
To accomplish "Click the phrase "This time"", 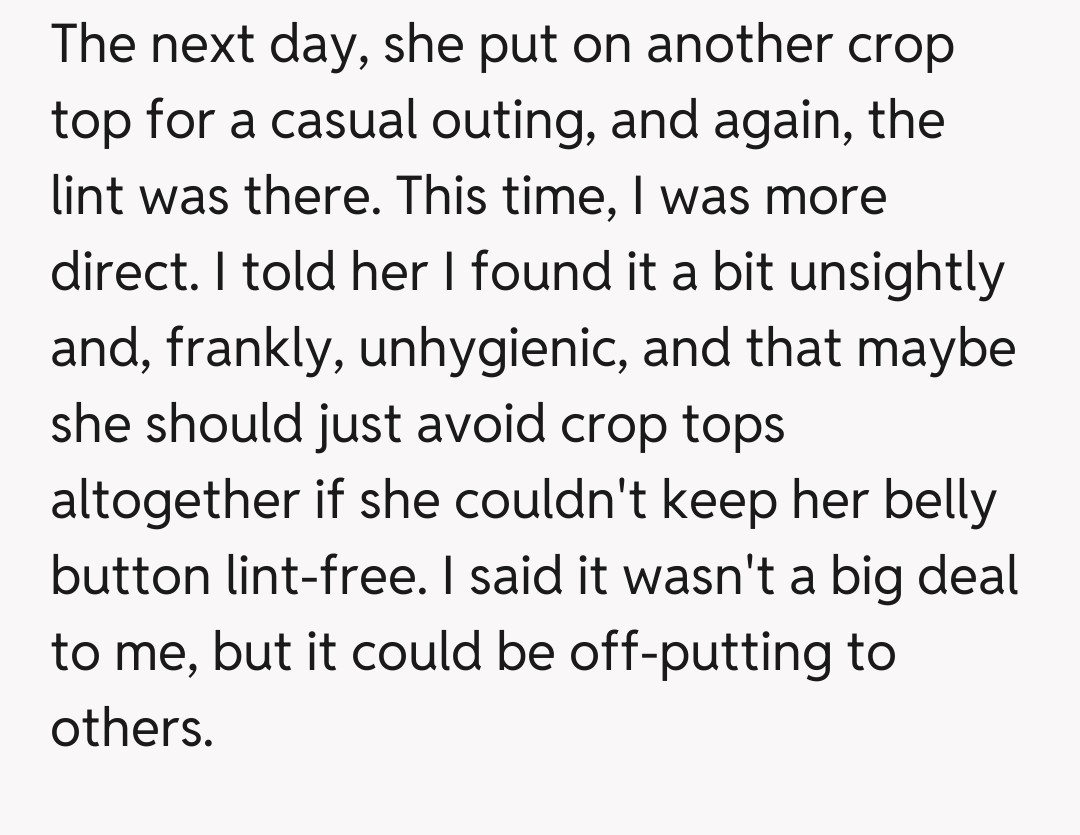I will tap(494, 198).
